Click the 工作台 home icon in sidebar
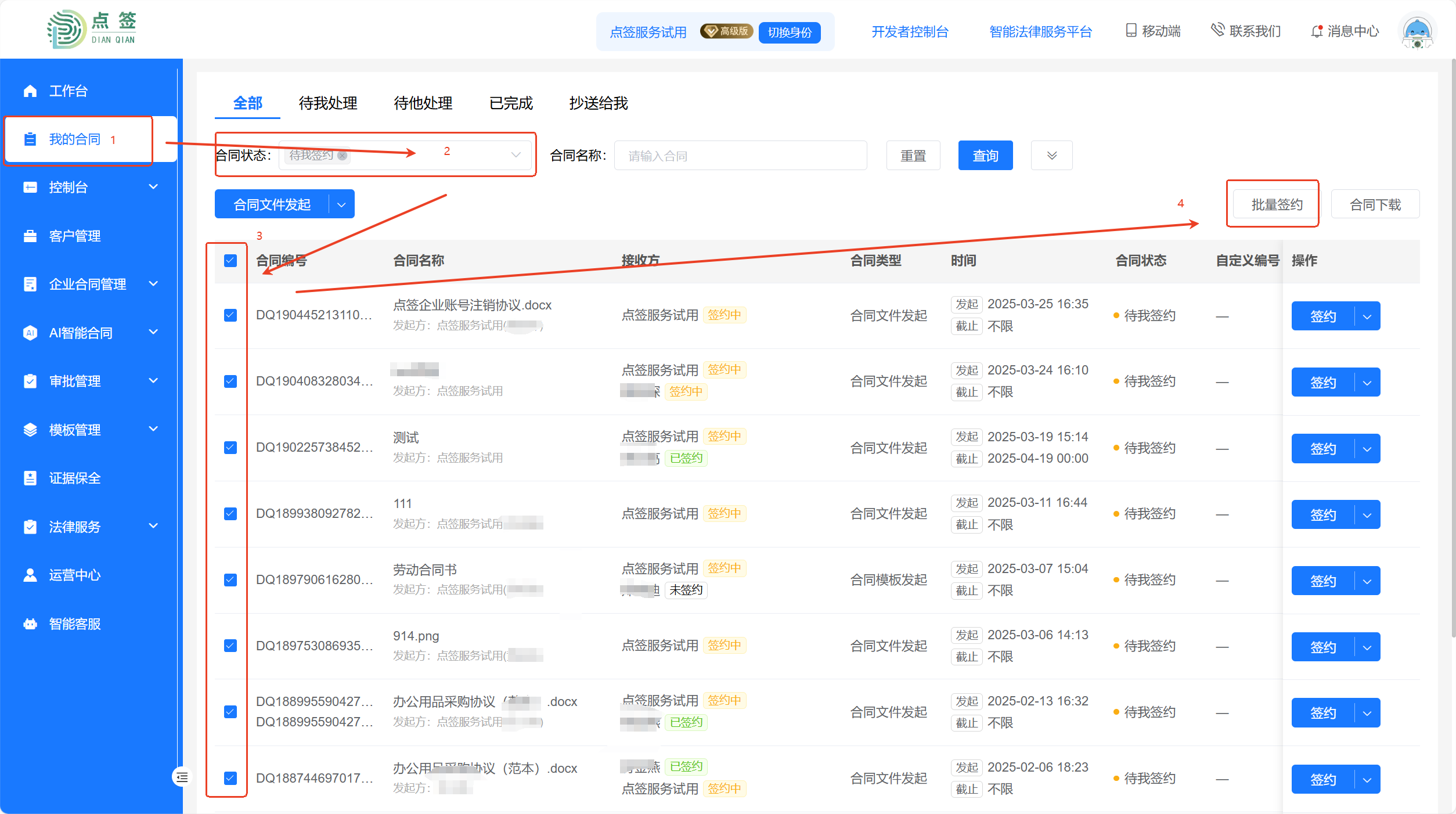1456x814 pixels. click(30, 91)
